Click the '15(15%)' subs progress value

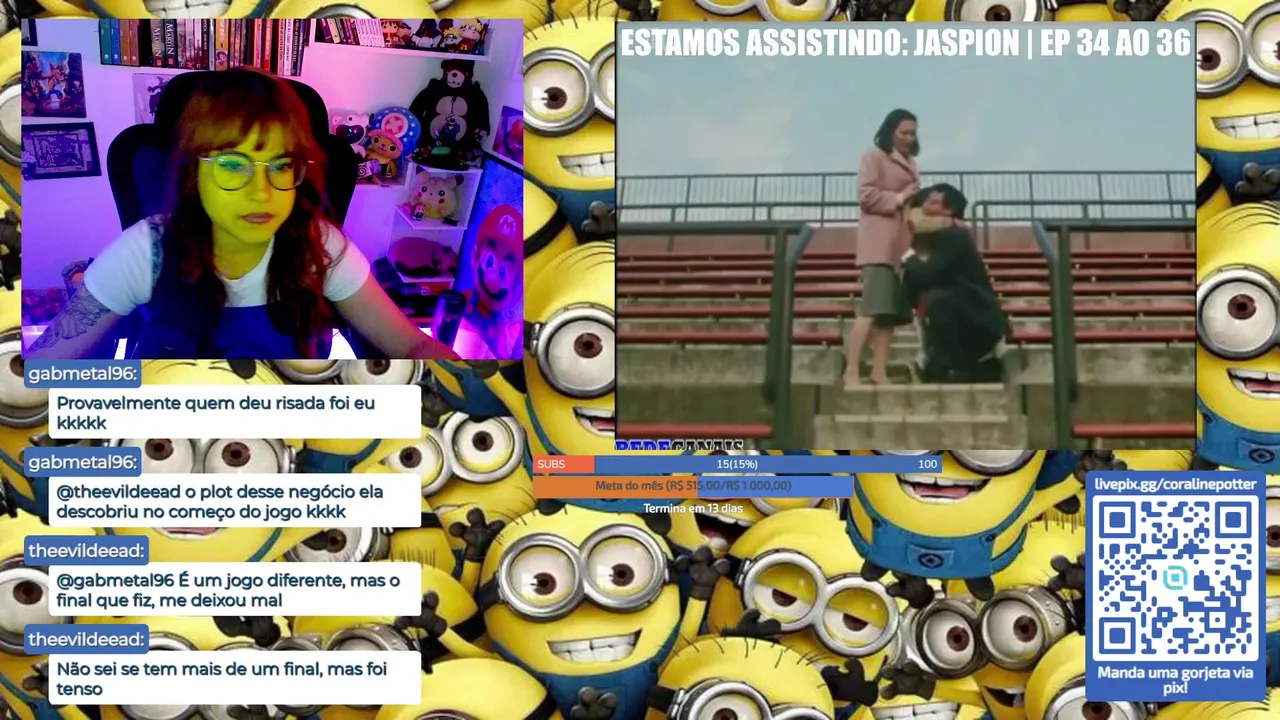point(737,464)
